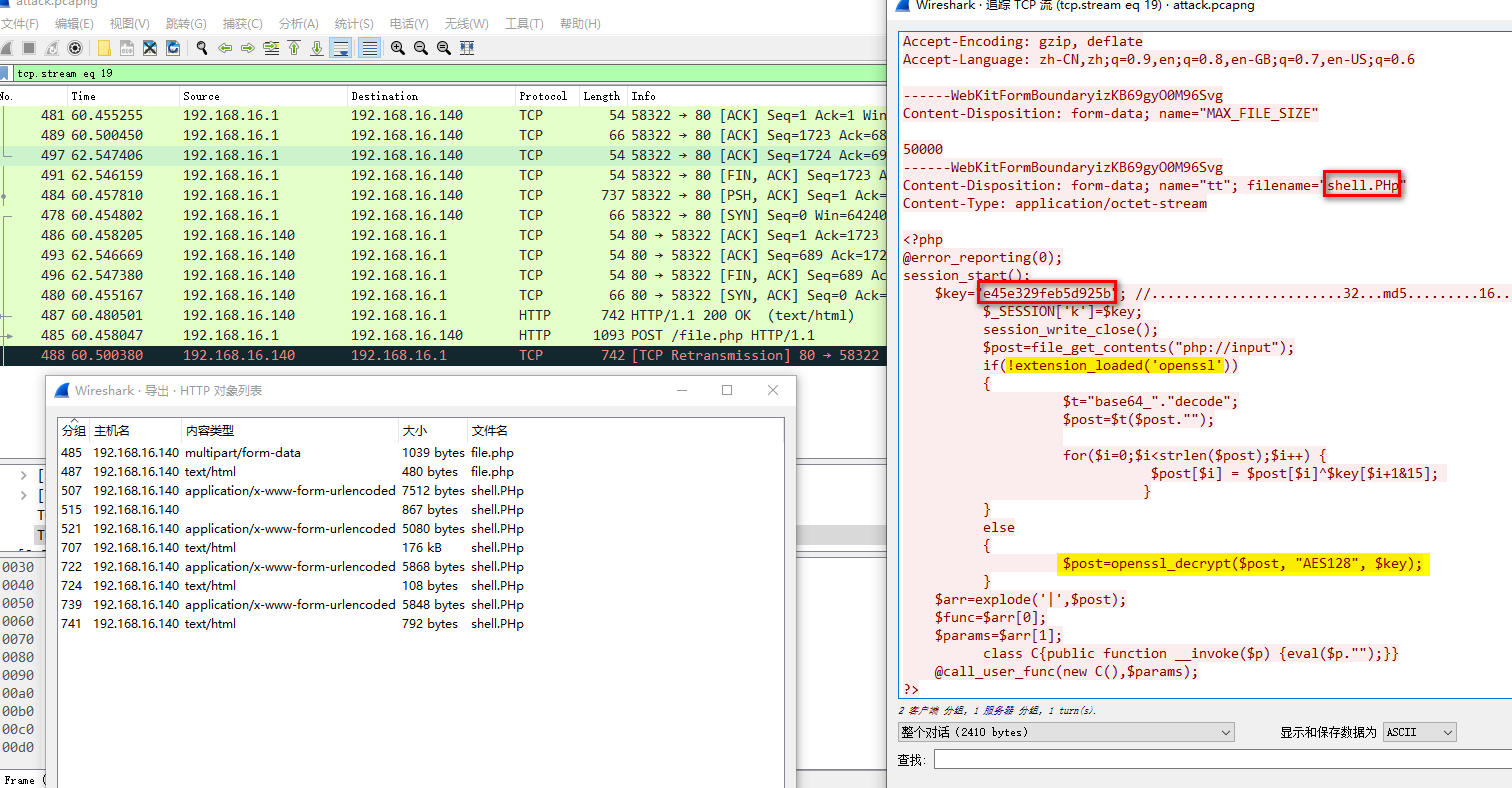Sort HTTP object list by 文件名 column
The width and height of the screenshot is (1512, 788).
pyautogui.click(x=626, y=430)
